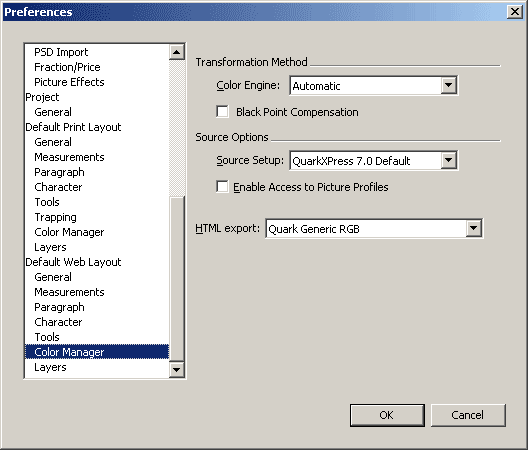Click the list scroll up arrow
528x450 pixels.
click(176, 52)
